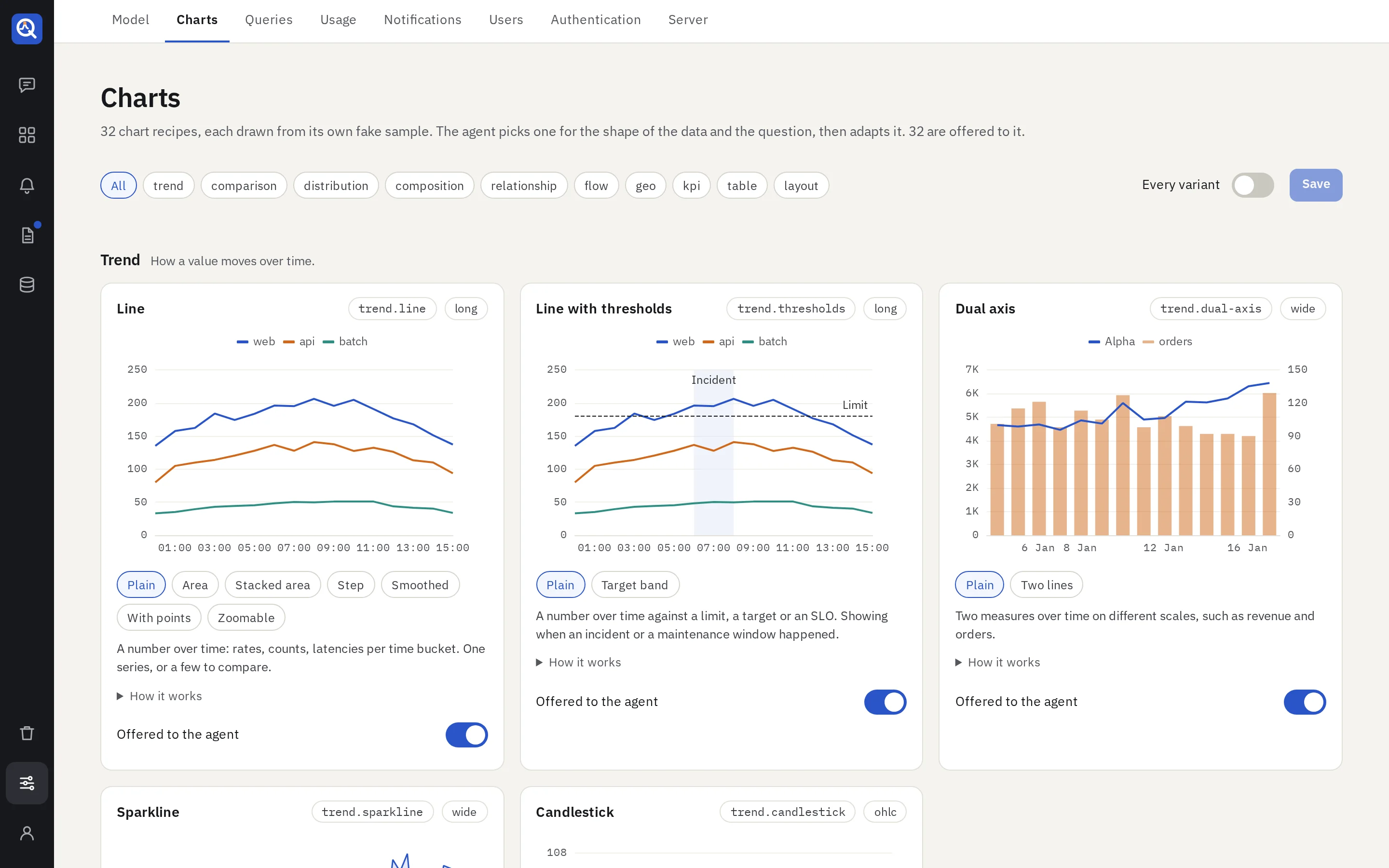This screenshot has width=1389, height=868.
Task: Filter charts by kpi category
Action: pos(691,186)
